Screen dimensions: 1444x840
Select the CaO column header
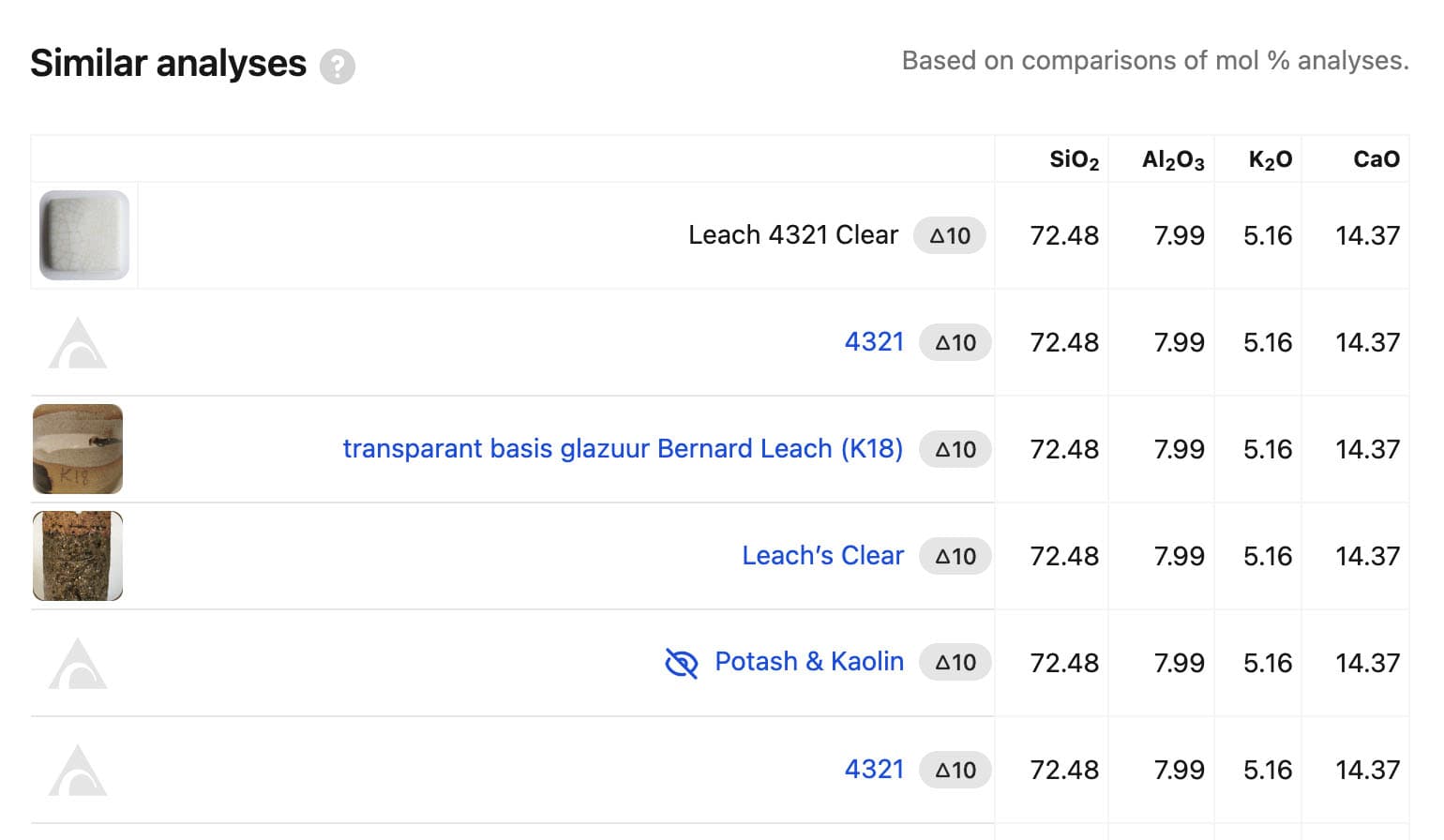(1376, 159)
